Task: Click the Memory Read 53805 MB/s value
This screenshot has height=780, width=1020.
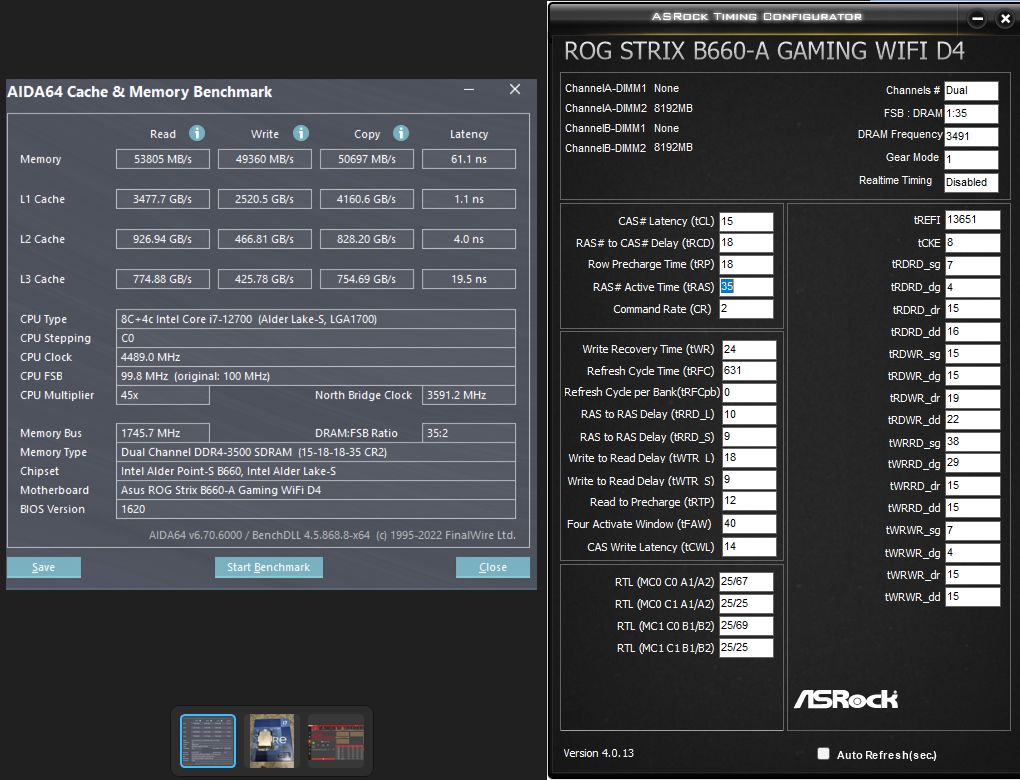Action: click(x=163, y=159)
